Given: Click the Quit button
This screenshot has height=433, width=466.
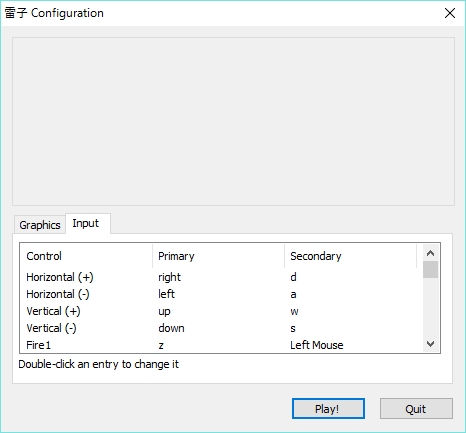Looking at the screenshot, I should [x=416, y=409].
